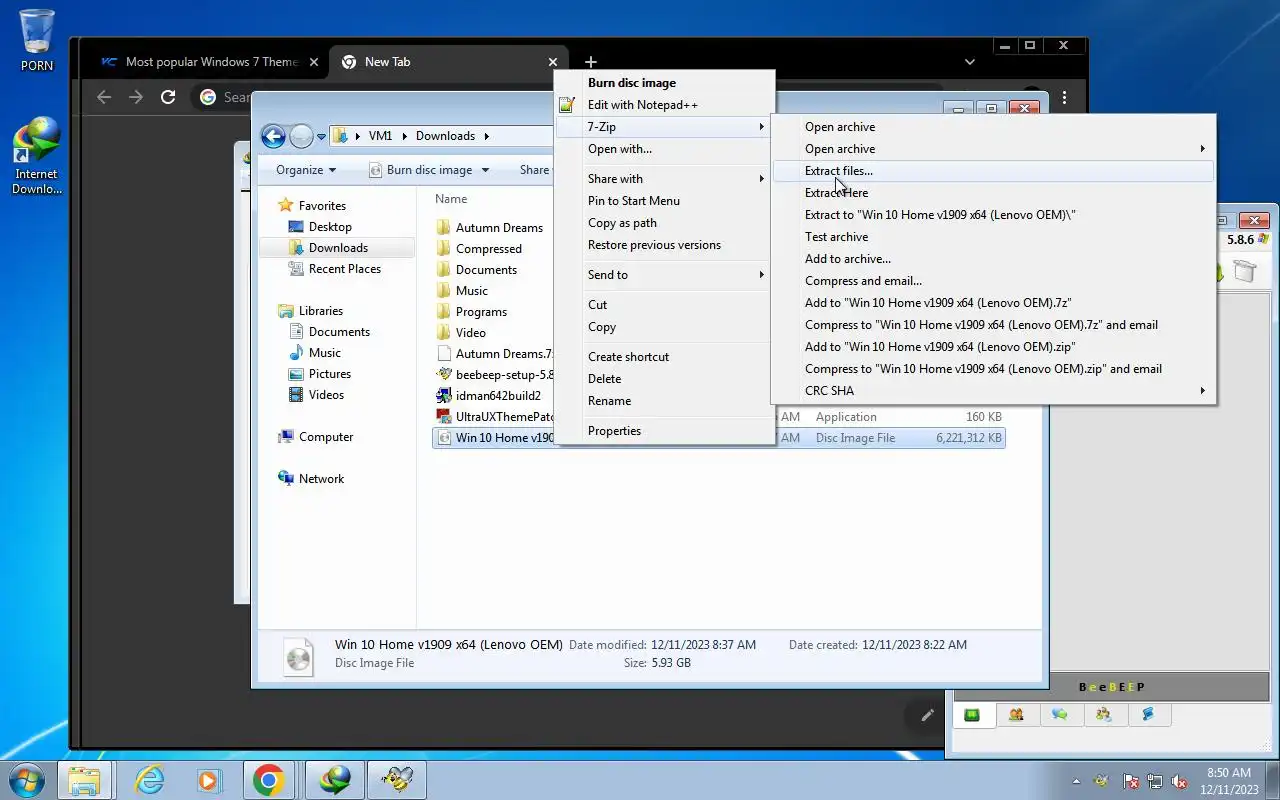Open the CRC SHA submenu
The image size is (1280, 800).
[x=993, y=391]
